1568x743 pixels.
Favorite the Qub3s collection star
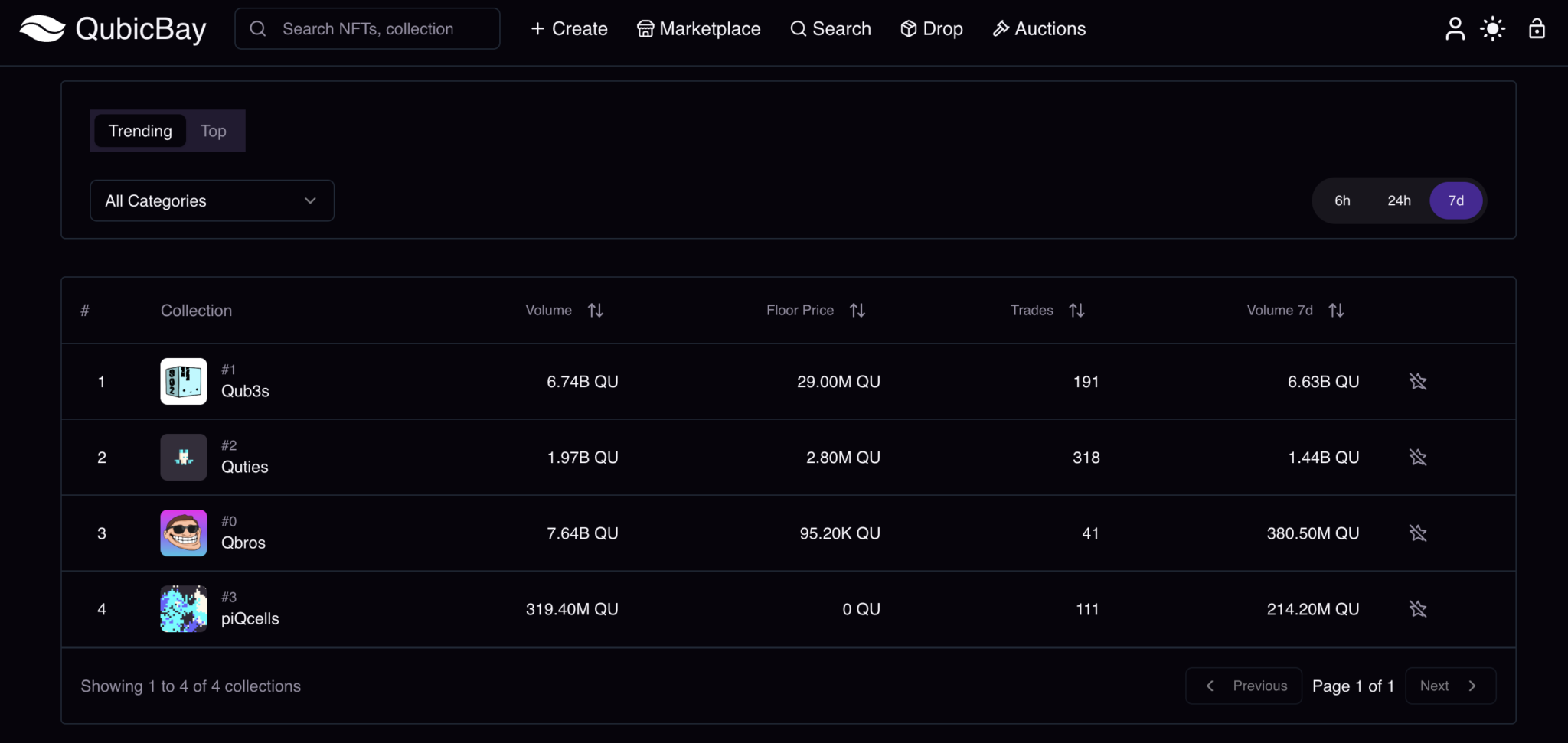(1418, 381)
